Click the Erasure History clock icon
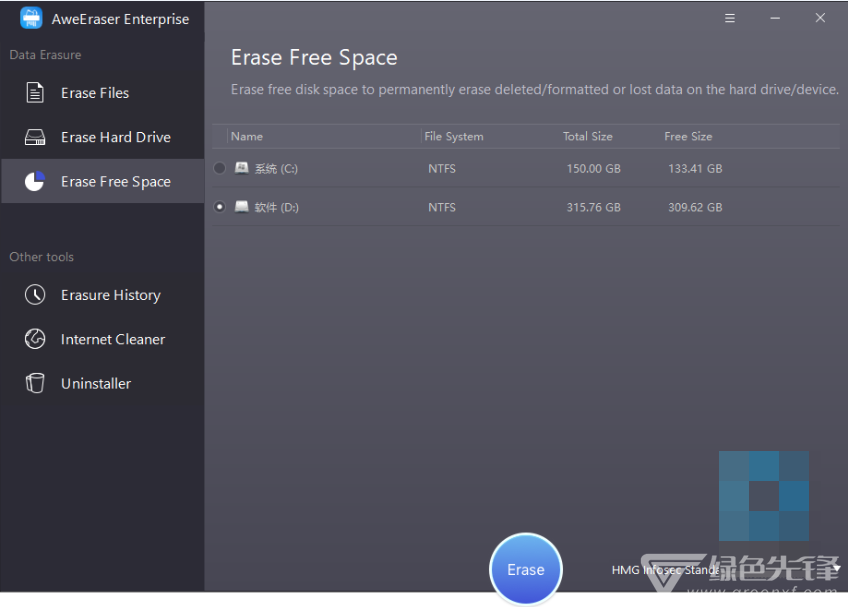848x607 pixels. [x=35, y=295]
